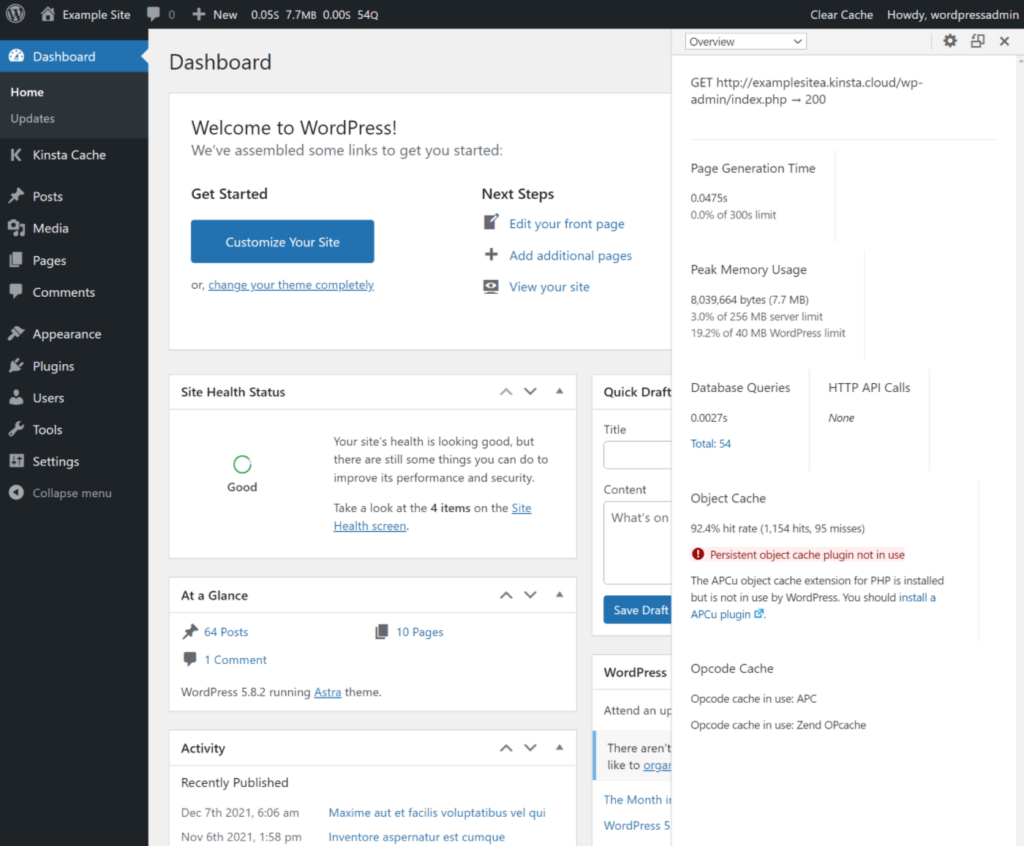Collapse the Activity widget

(x=559, y=748)
